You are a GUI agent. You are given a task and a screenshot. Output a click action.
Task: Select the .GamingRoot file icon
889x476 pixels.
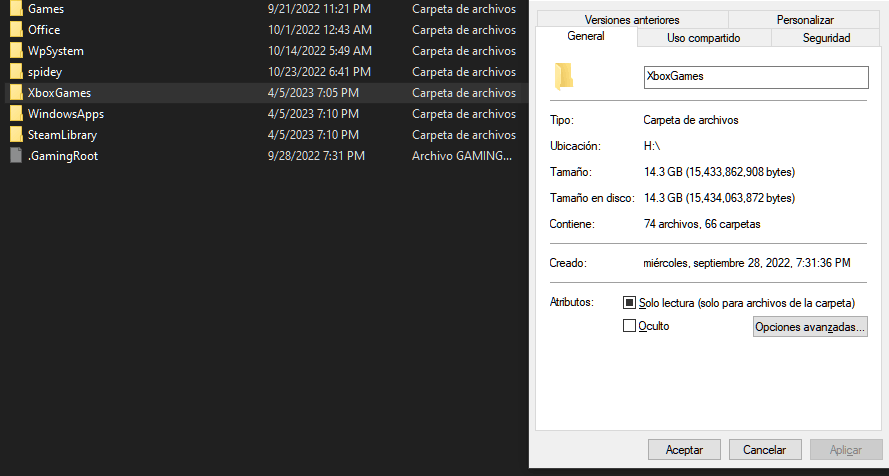(16, 155)
